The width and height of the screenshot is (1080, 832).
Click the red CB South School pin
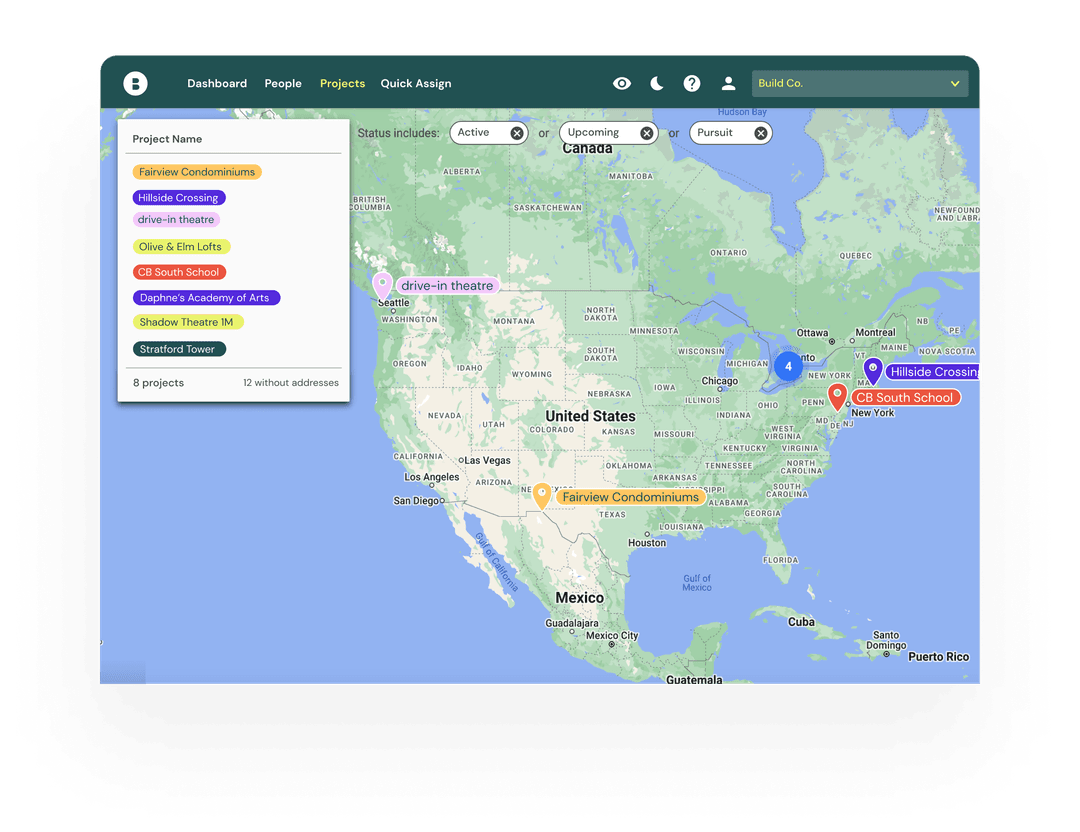tap(838, 396)
